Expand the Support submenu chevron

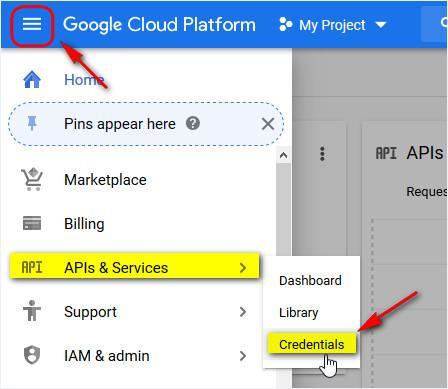pos(243,312)
